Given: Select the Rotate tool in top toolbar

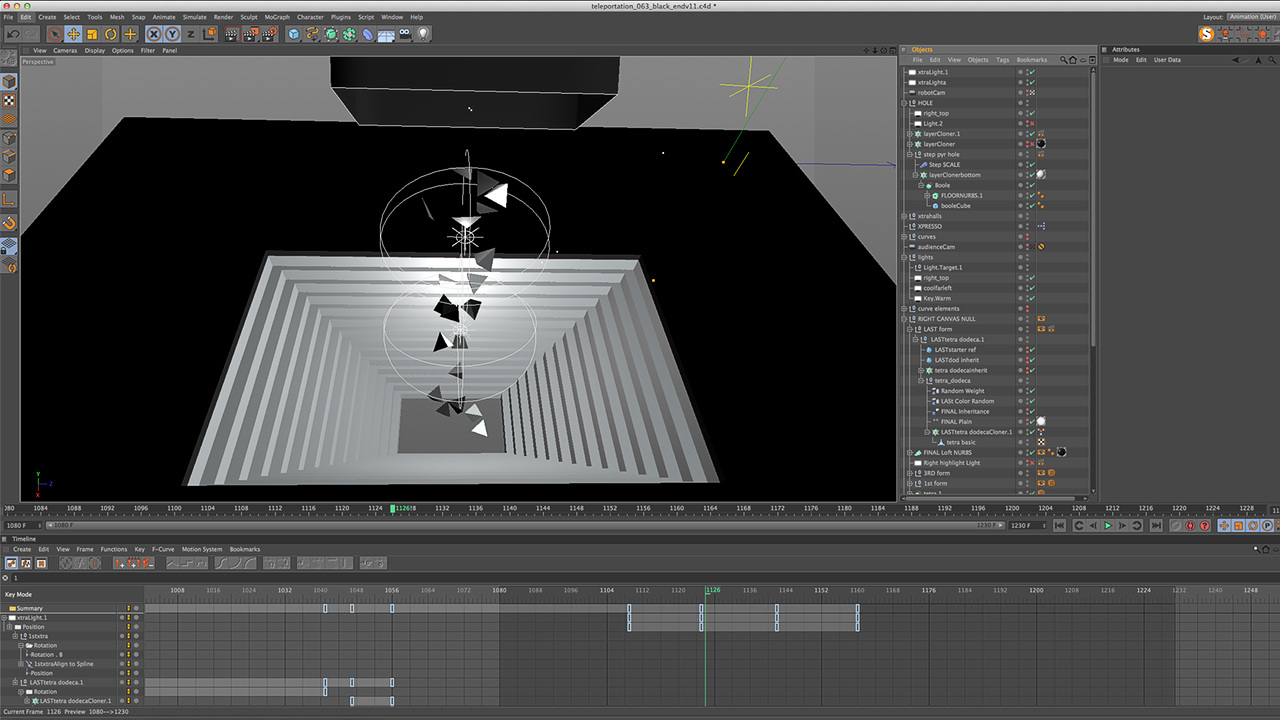Looking at the screenshot, I should tap(111, 34).
